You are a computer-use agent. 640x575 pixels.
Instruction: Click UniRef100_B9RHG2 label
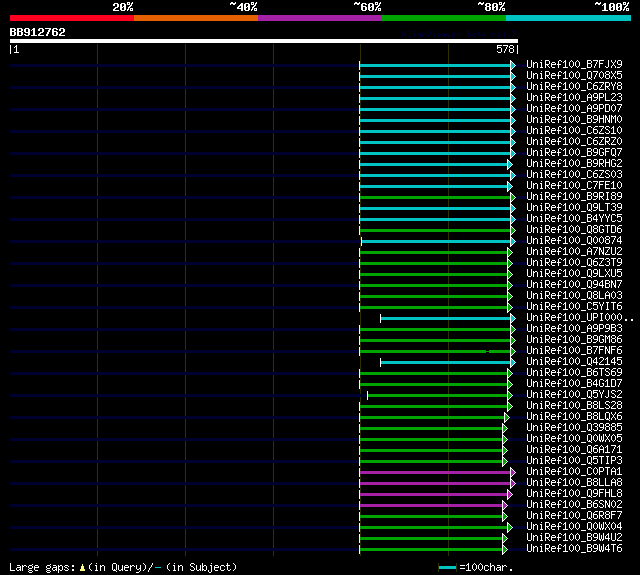pyautogui.click(x=574, y=164)
